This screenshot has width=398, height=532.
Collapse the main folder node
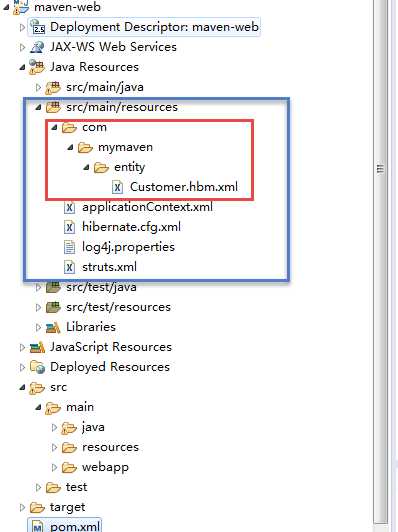pyautogui.click(x=38, y=407)
